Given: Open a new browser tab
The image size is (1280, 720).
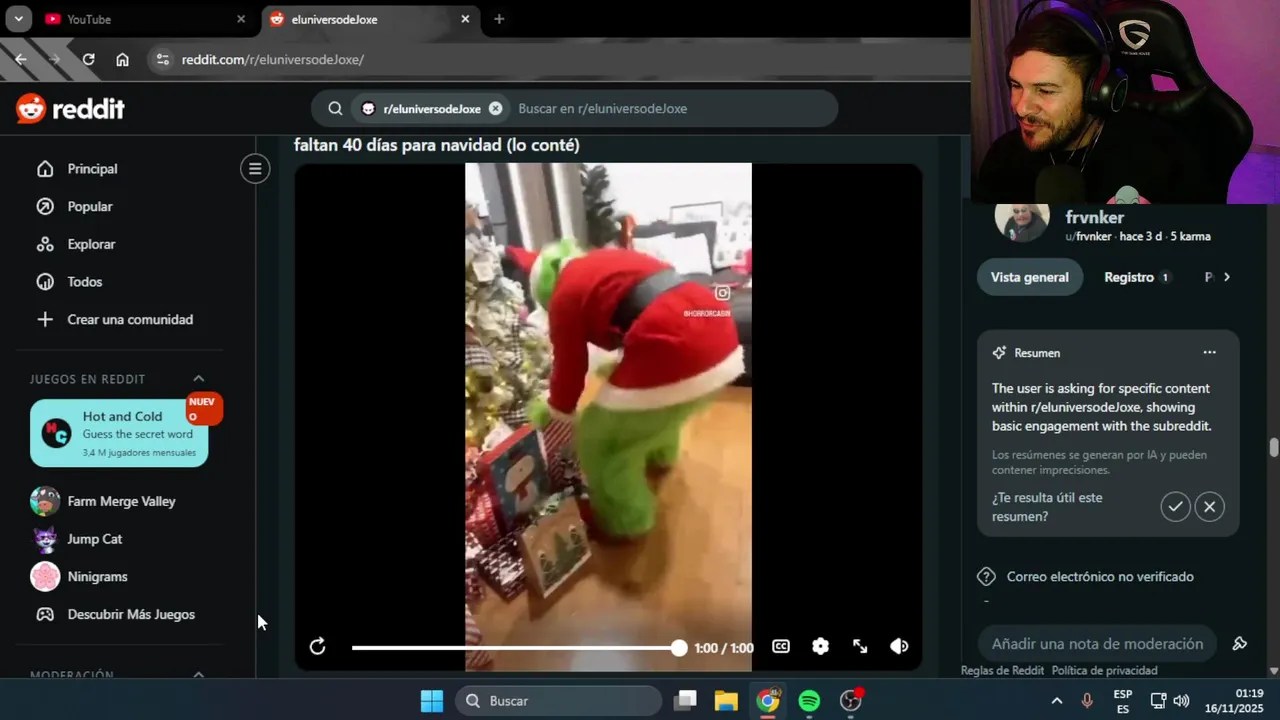Looking at the screenshot, I should click(499, 19).
